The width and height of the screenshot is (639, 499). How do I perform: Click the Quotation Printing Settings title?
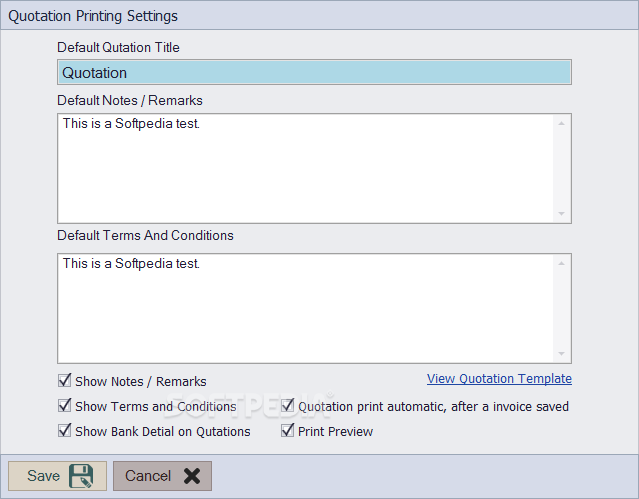pyautogui.click(x=93, y=16)
